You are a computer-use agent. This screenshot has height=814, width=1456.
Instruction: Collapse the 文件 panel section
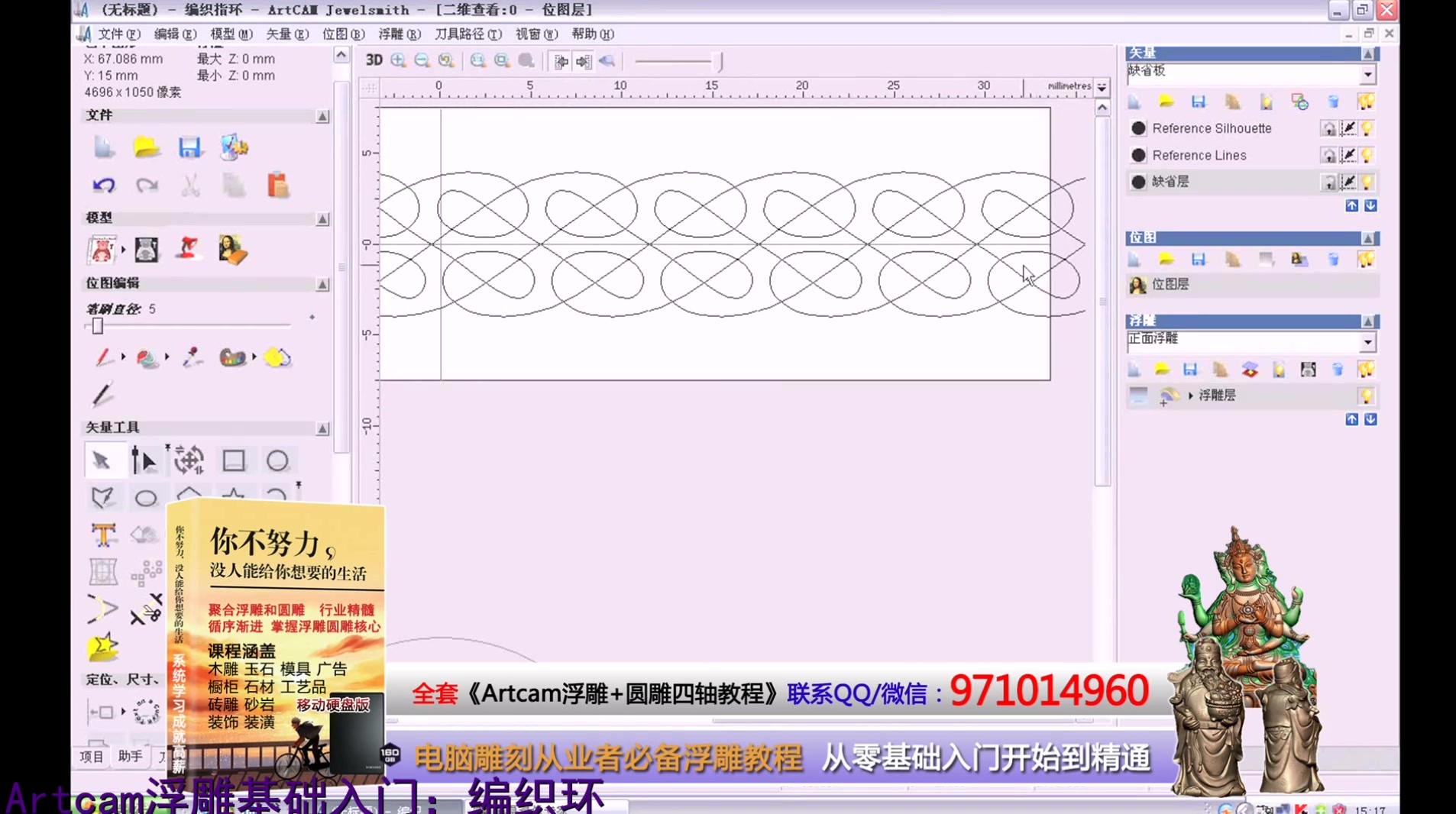tap(322, 115)
